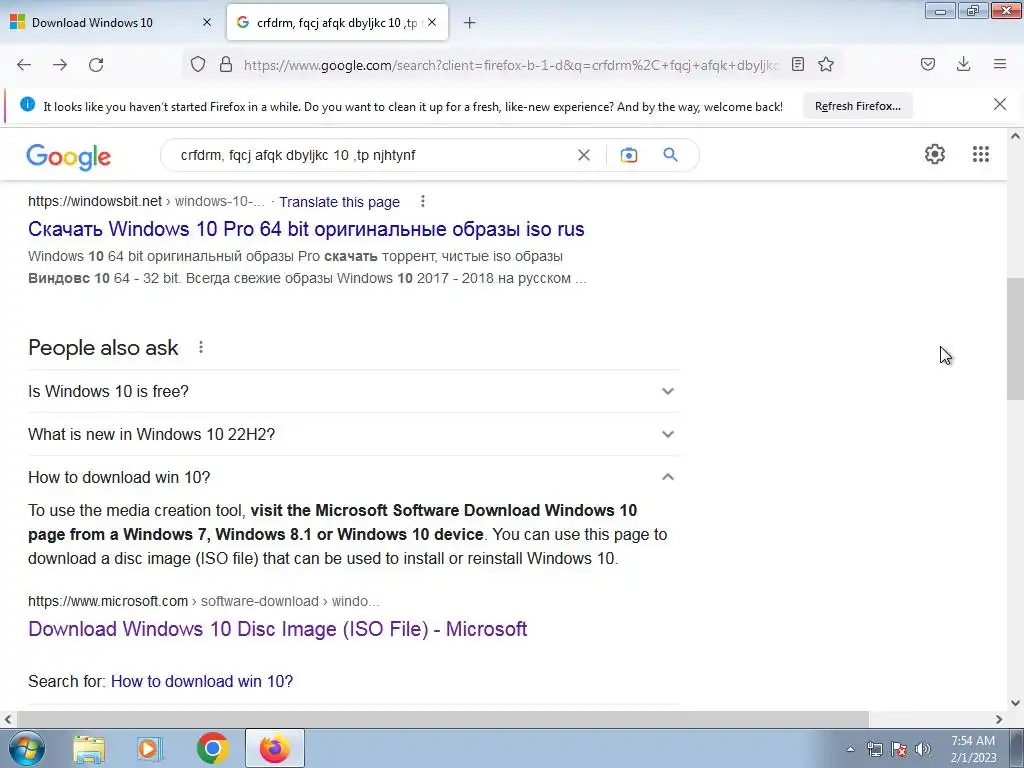Launch Windows Media Player from taskbar

click(x=150, y=748)
